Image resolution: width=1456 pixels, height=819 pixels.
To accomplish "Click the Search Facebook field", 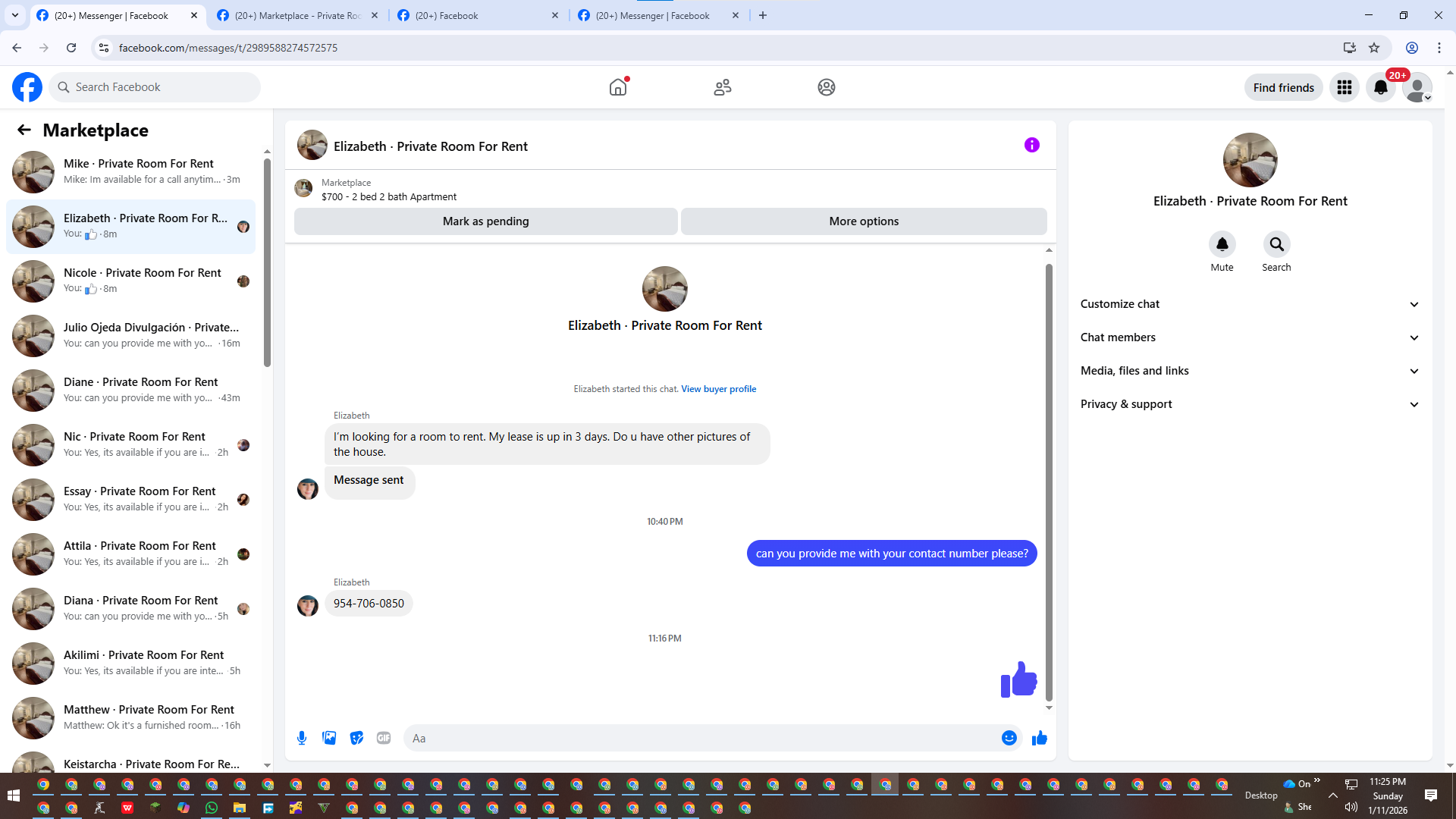I will pyautogui.click(x=155, y=87).
